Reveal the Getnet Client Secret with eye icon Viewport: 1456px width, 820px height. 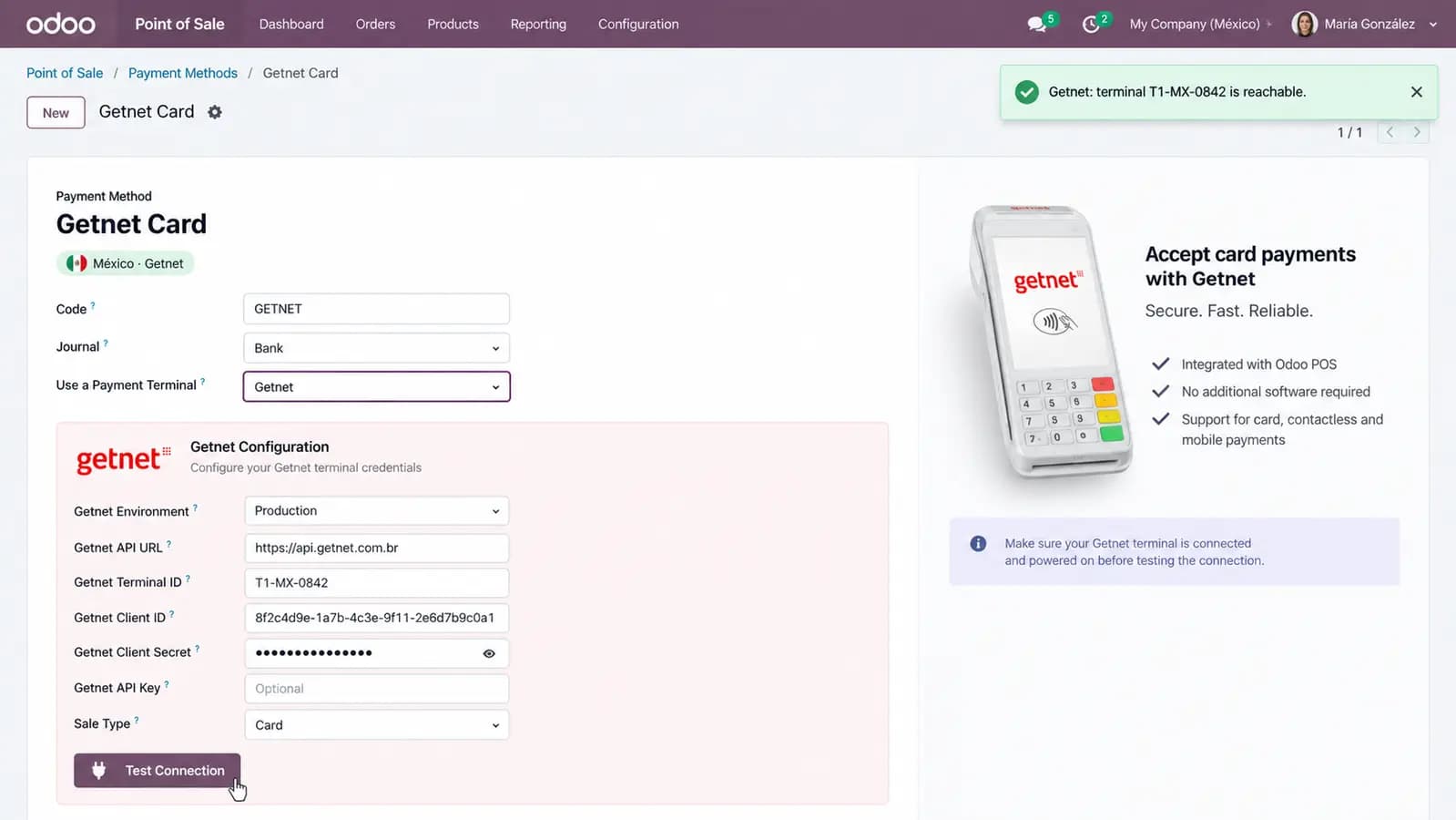[x=489, y=653]
